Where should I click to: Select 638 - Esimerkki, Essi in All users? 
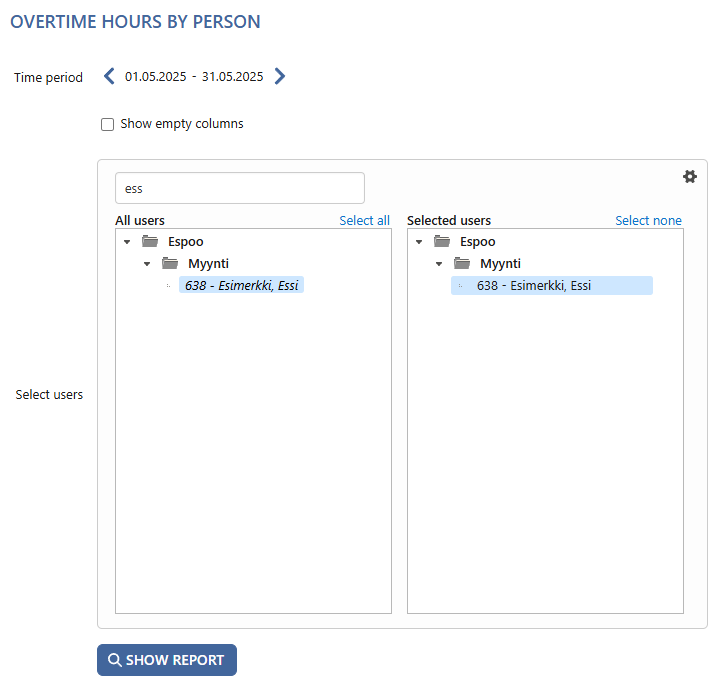(241, 285)
